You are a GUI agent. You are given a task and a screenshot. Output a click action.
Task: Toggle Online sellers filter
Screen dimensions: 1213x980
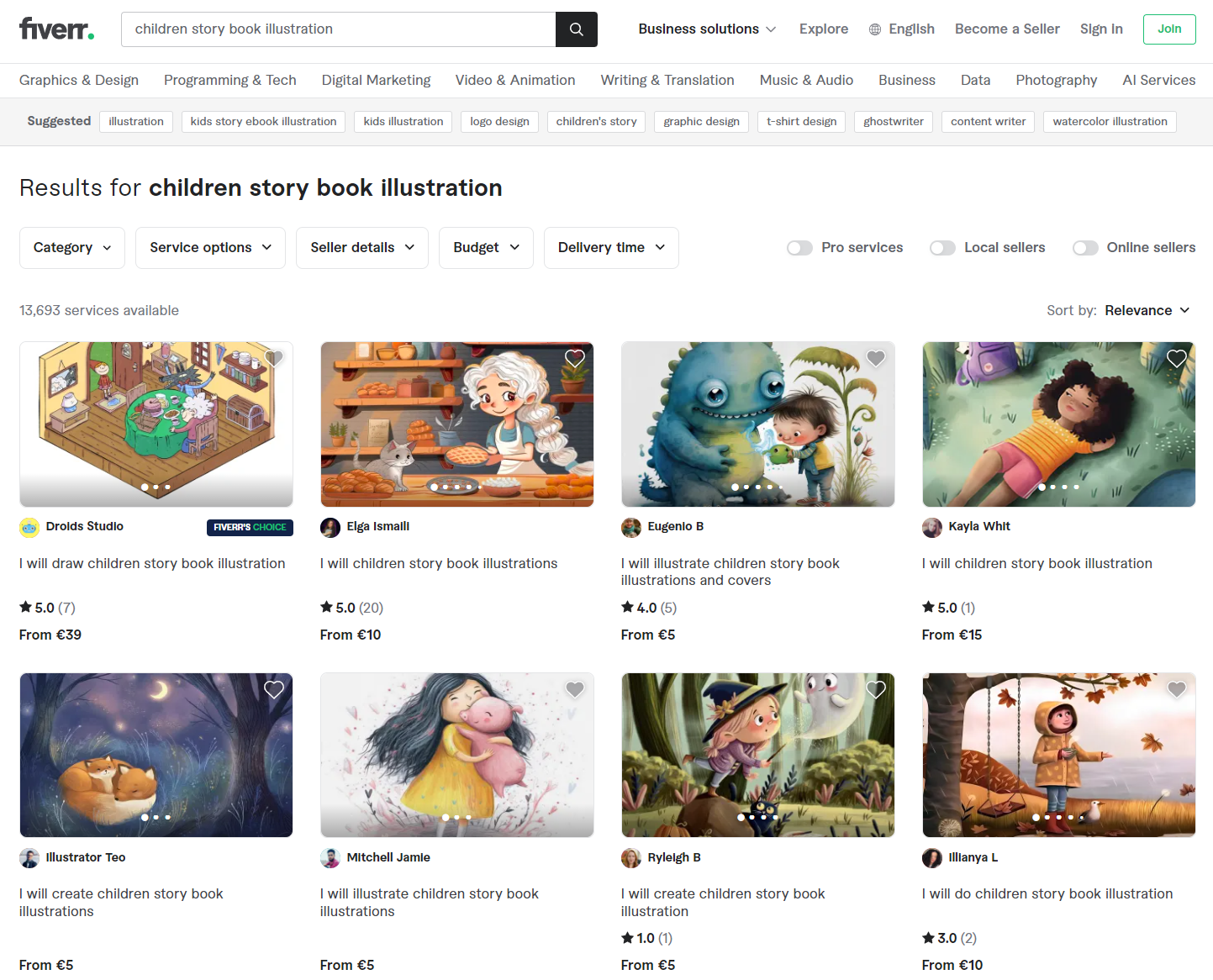coord(1085,248)
